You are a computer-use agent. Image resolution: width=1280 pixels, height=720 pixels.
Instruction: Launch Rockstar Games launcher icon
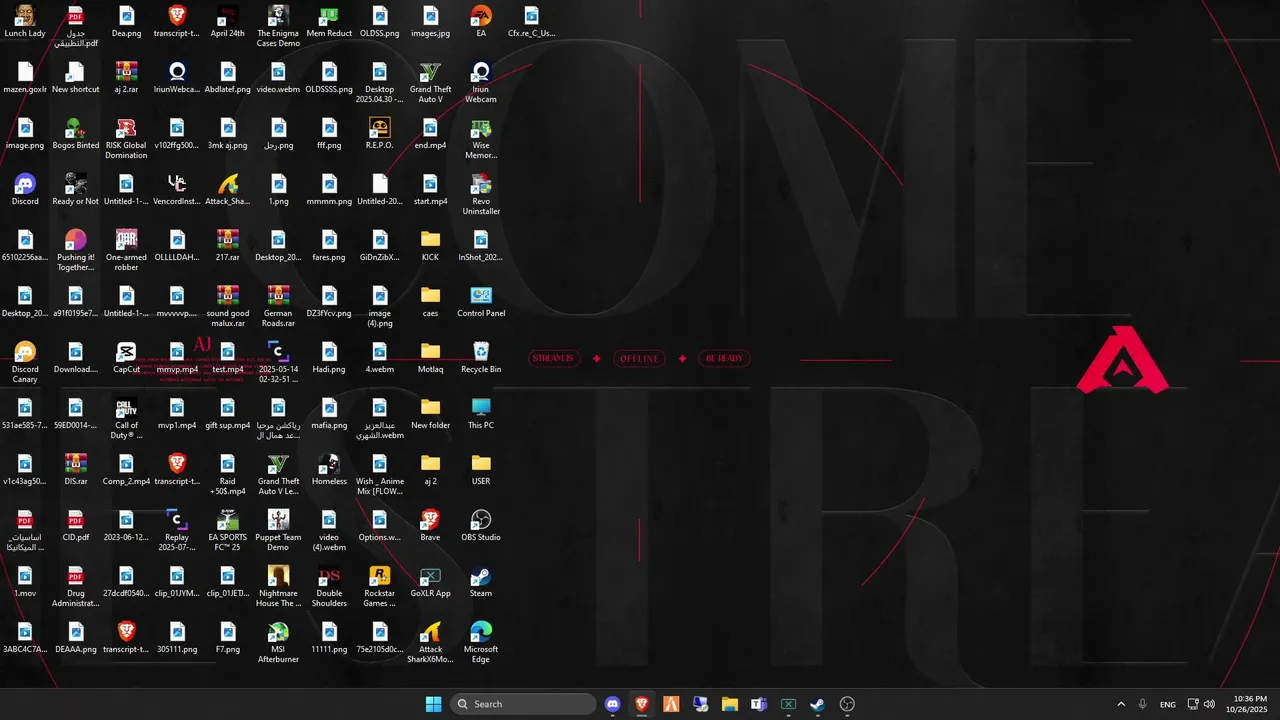(x=379, y=587)
